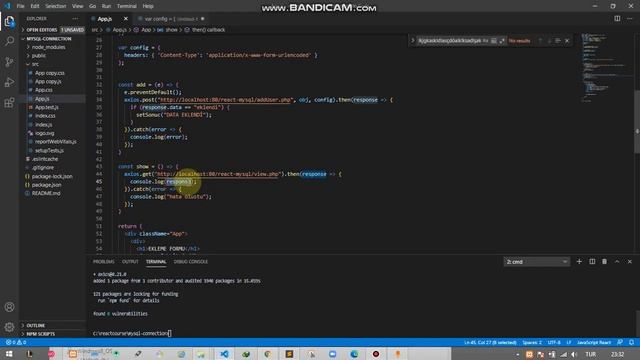The height and width of the screenshot is (360, 640).
Task: Select the unsaved 'var config' Untitled tab
Action: 171,19
